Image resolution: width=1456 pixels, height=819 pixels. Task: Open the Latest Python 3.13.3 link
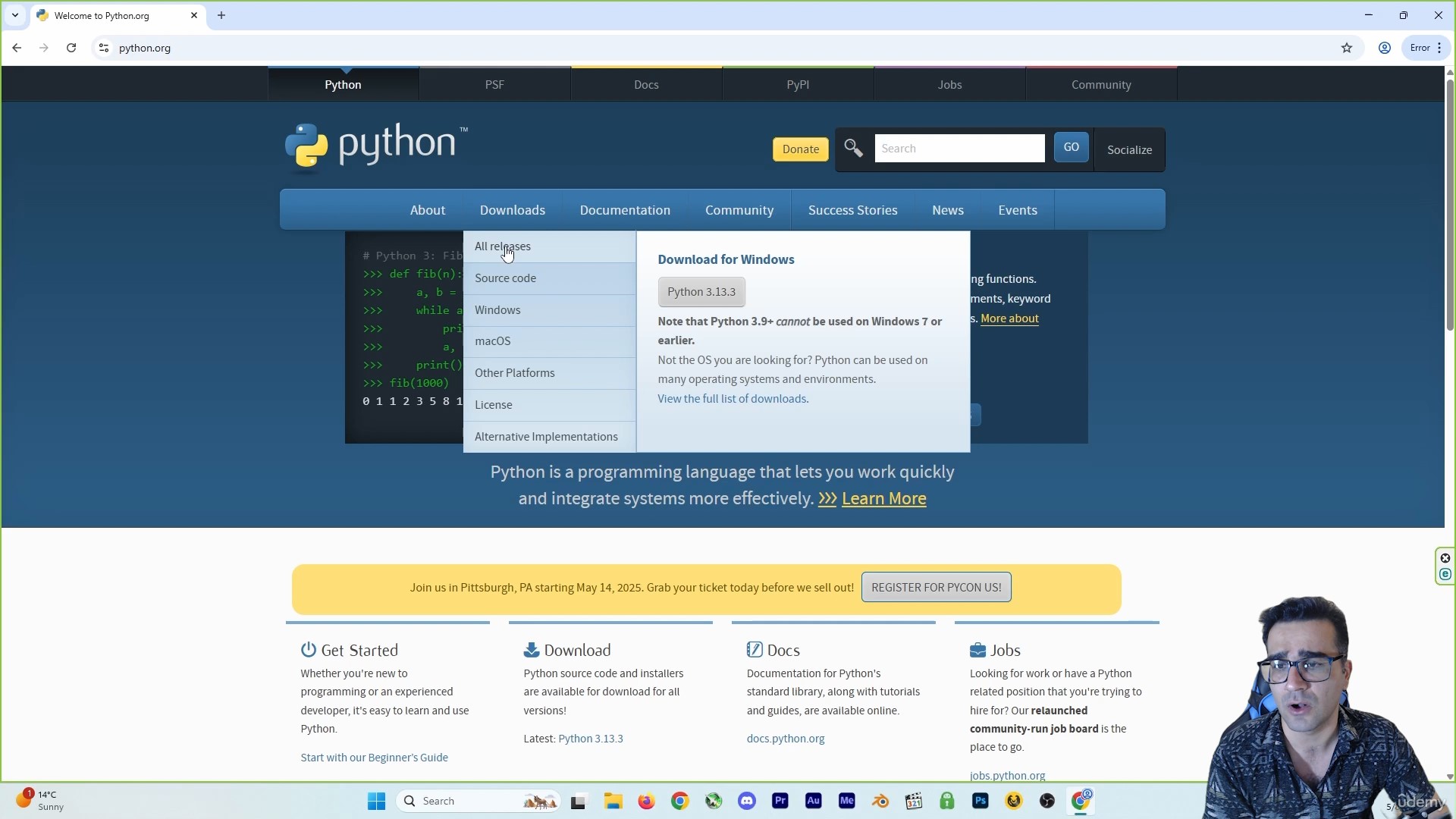[591, 739]
